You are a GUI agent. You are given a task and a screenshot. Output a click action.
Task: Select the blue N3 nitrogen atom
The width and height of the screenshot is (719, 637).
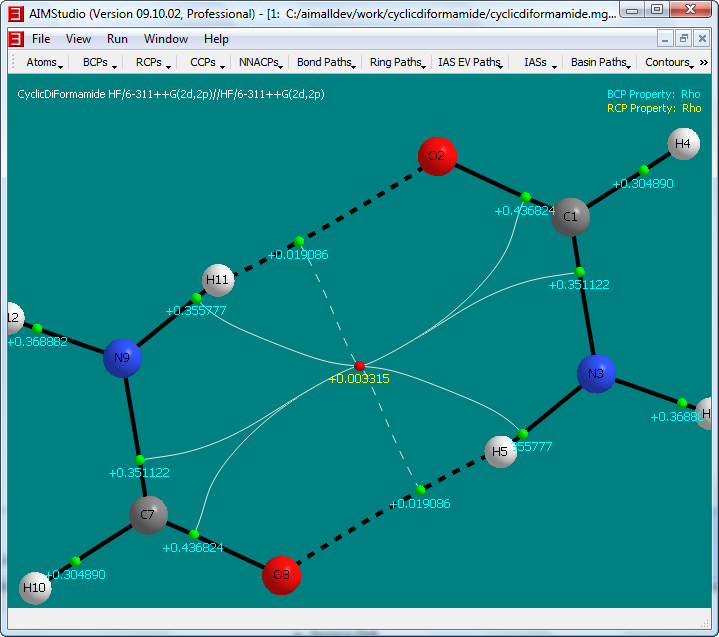pos(596,374)
